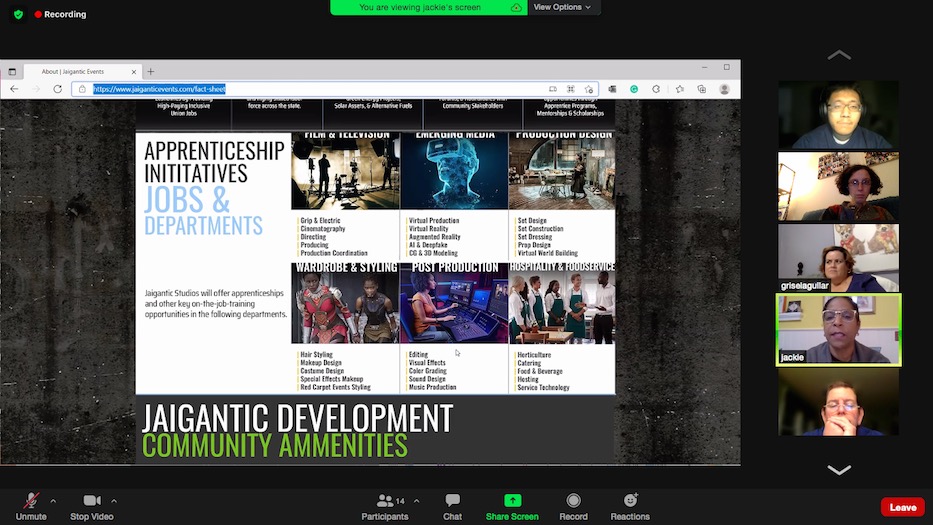Screen dimensions: 933x525
Task: Click 'Virtual Production' text
Action: coord(434,220)
